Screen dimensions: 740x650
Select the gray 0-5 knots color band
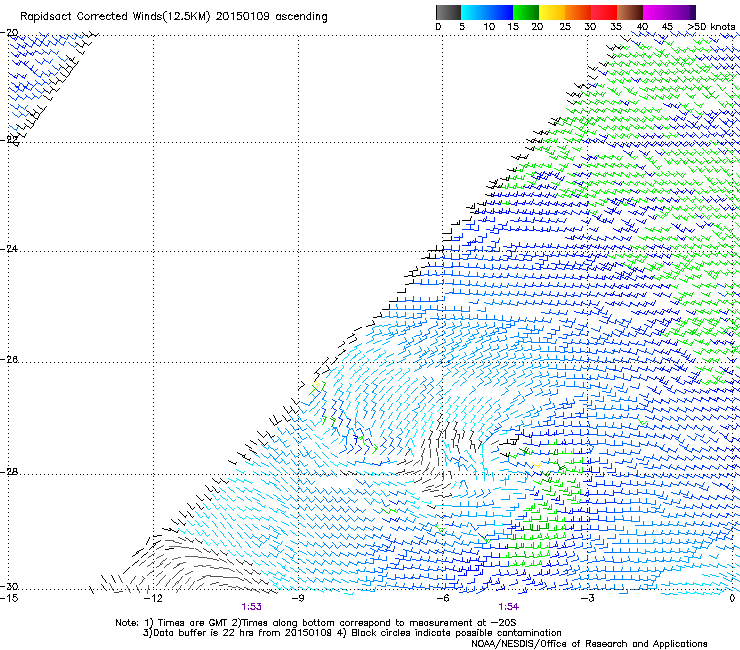448,12
